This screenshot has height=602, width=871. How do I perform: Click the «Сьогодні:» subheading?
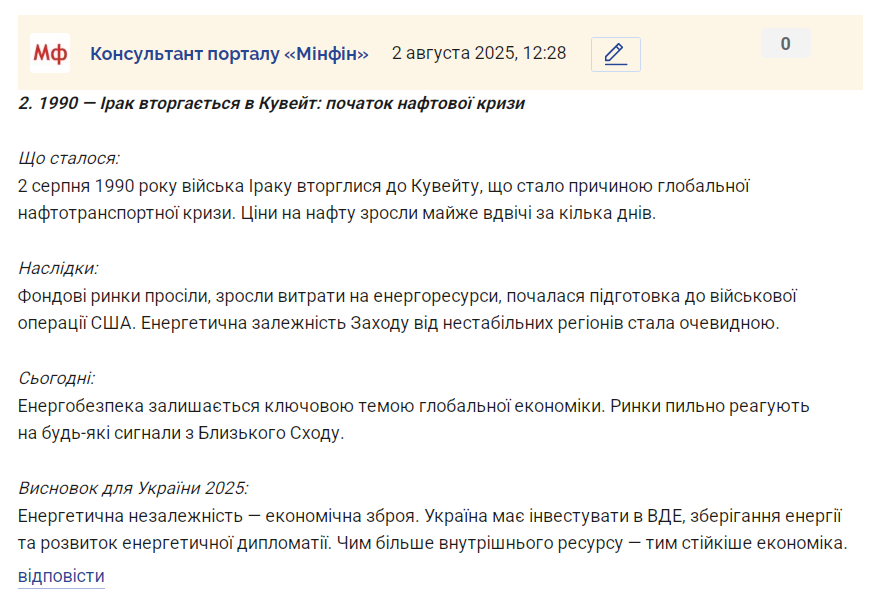point(57,378)
